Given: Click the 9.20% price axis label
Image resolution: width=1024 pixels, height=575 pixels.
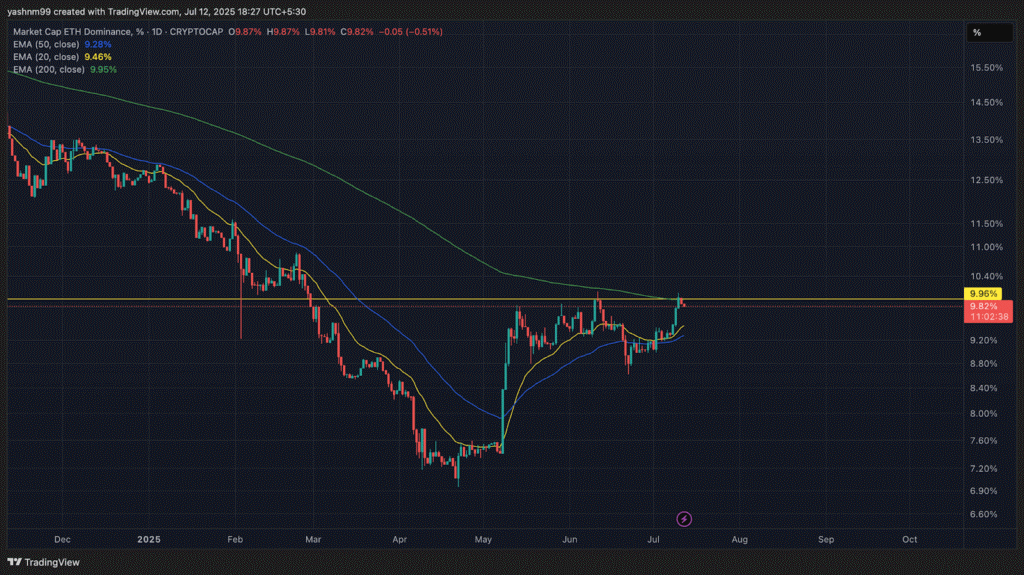Looking at the screenshot, I should 984,340.
